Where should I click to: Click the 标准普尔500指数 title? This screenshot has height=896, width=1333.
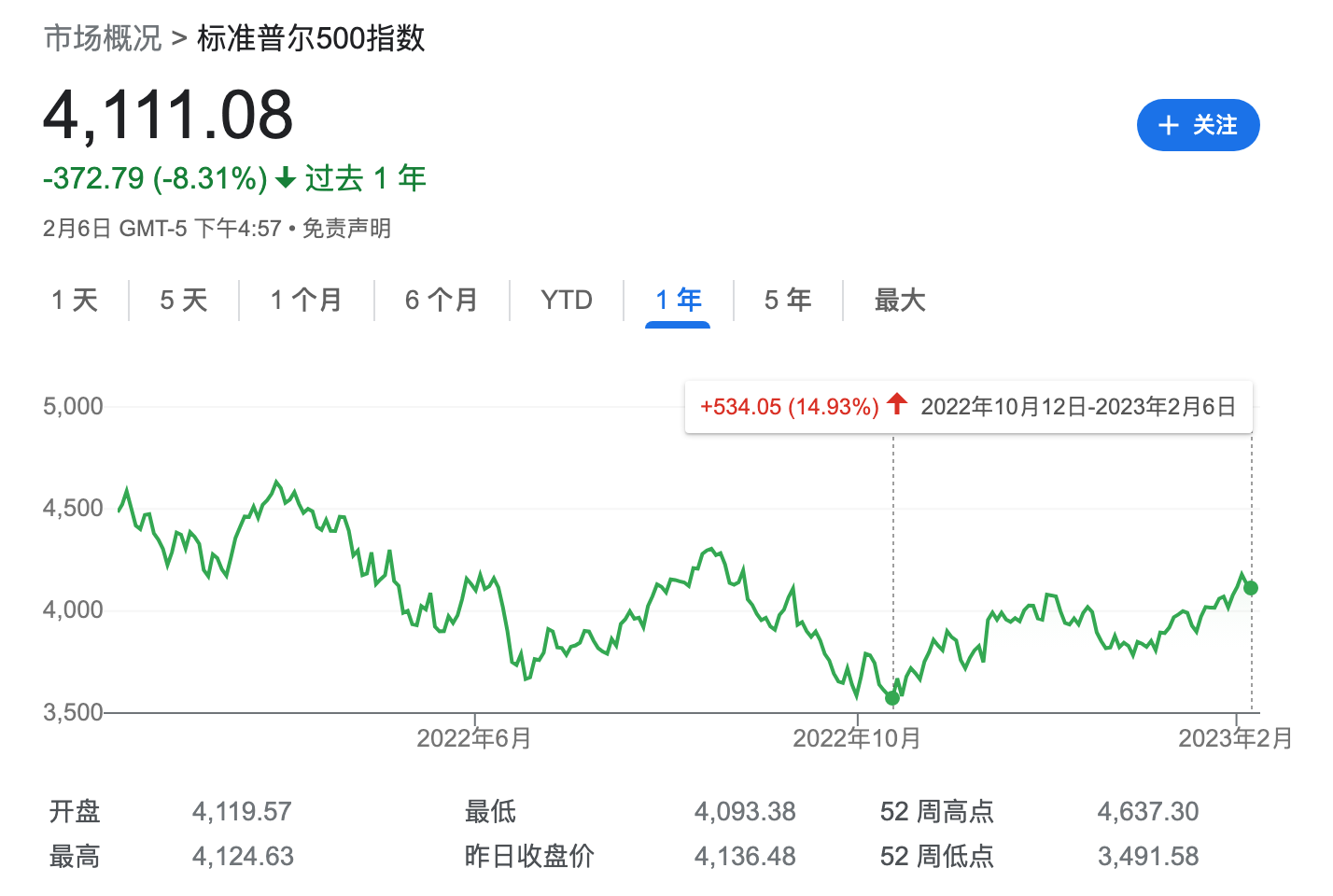311,38
